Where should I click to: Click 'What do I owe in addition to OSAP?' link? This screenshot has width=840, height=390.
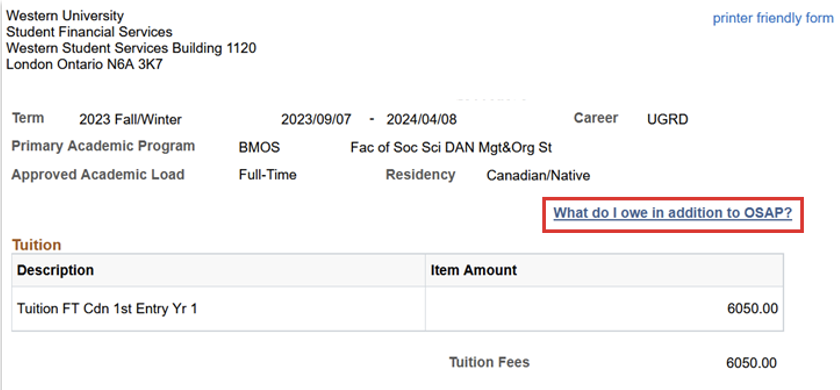coord(672,213)
